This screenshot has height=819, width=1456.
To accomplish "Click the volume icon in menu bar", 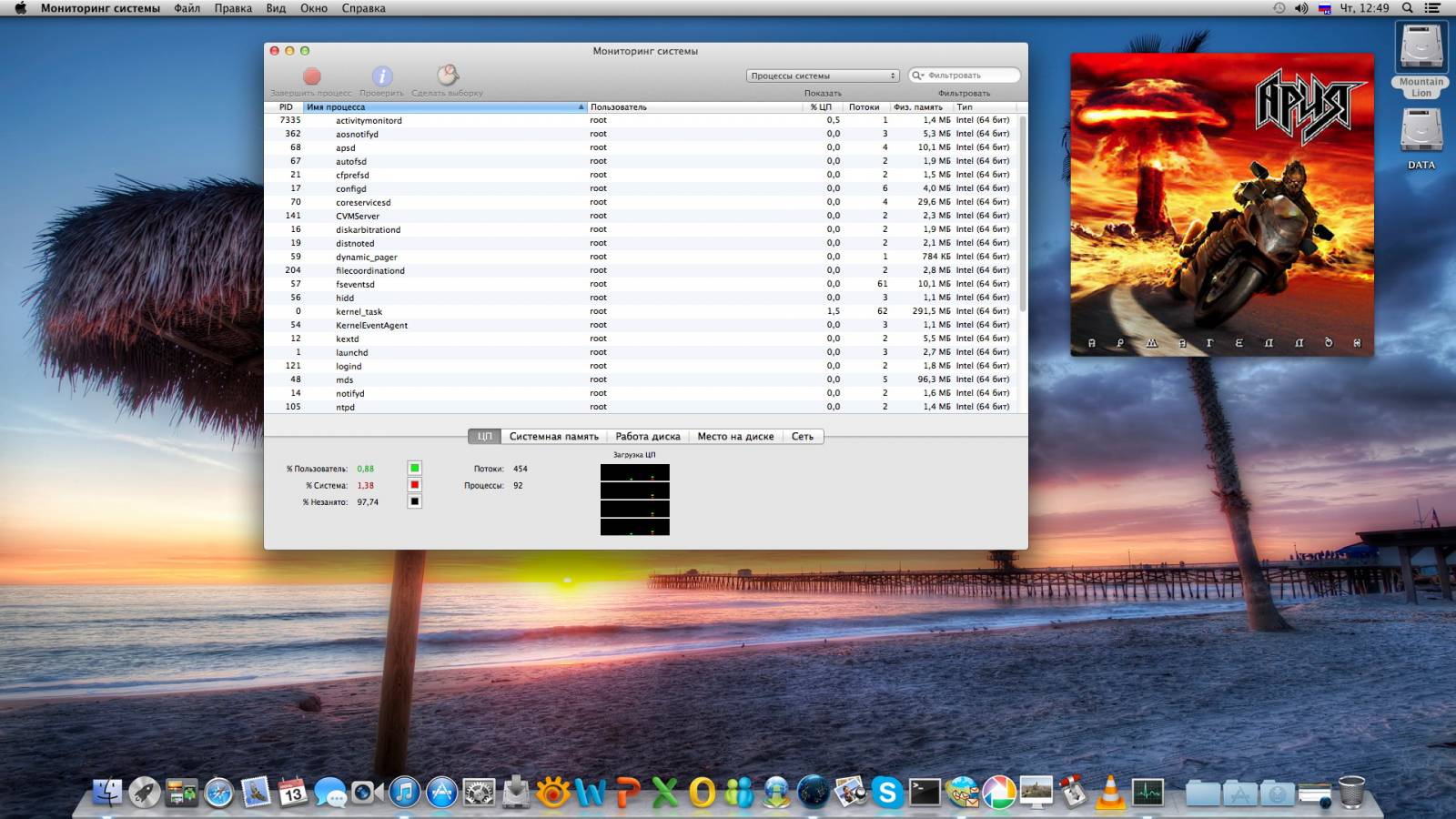I will [x=1301, y=8].
